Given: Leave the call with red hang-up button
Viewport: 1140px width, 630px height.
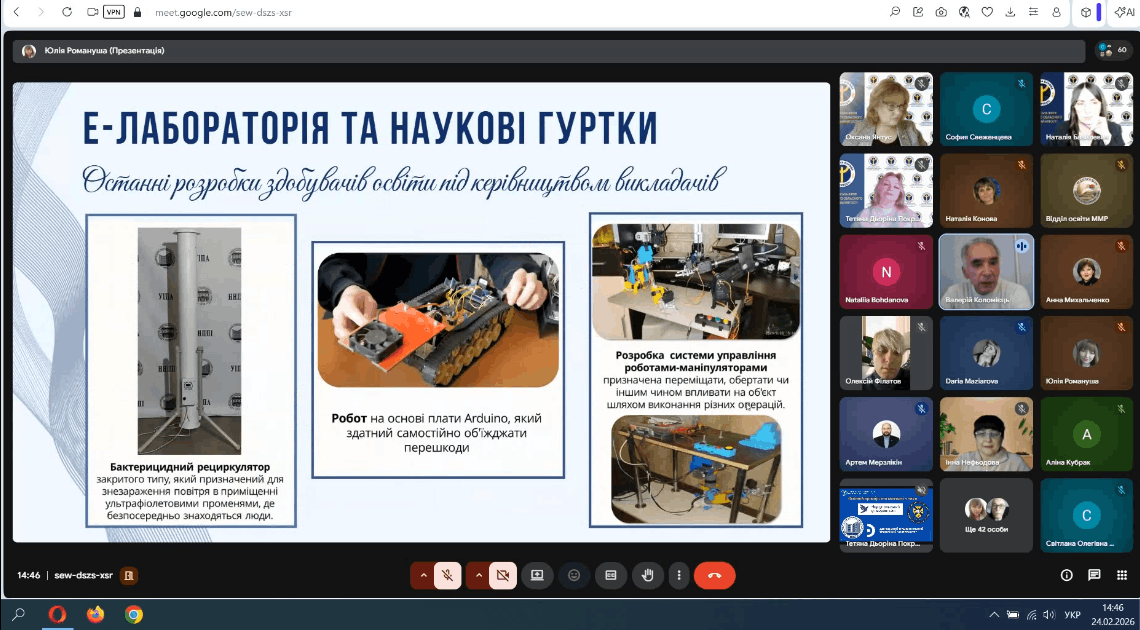Looking at the screenshot, I should 714,575.
